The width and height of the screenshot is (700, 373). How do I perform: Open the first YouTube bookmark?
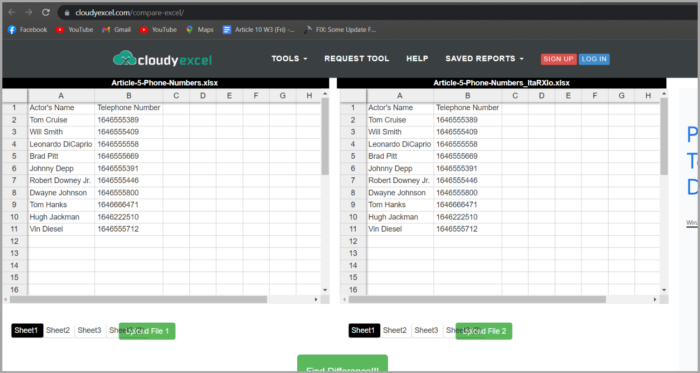coord(75,30)
